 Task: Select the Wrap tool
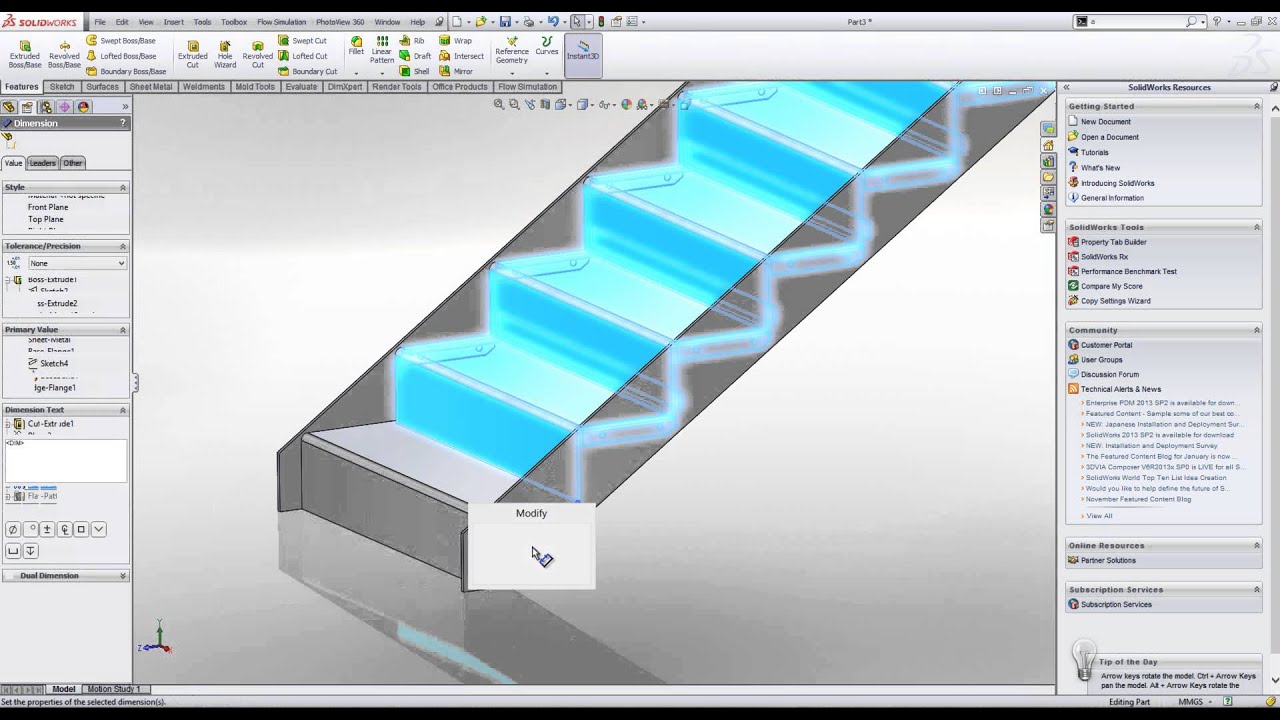[456, 41]
